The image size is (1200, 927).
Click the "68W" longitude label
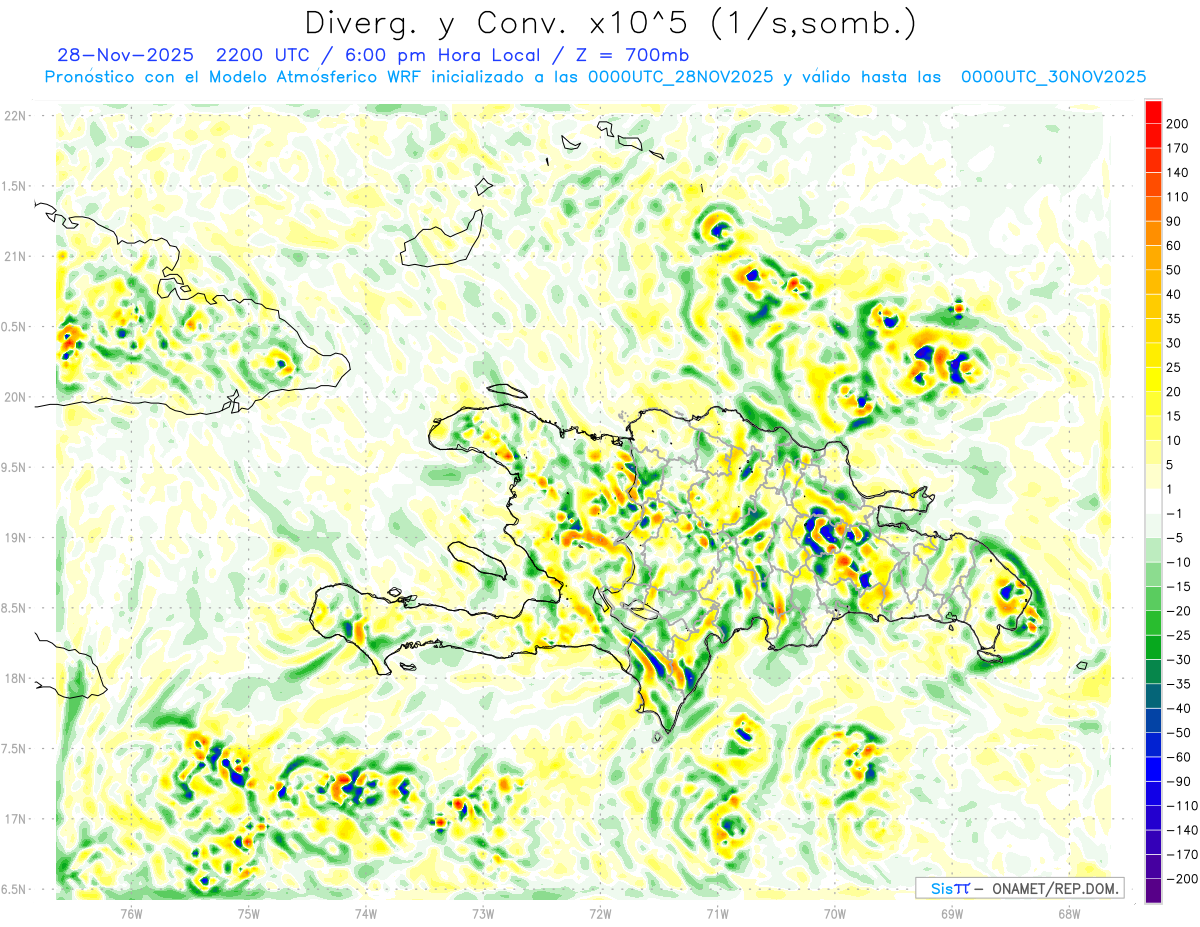coord(1069,914)
